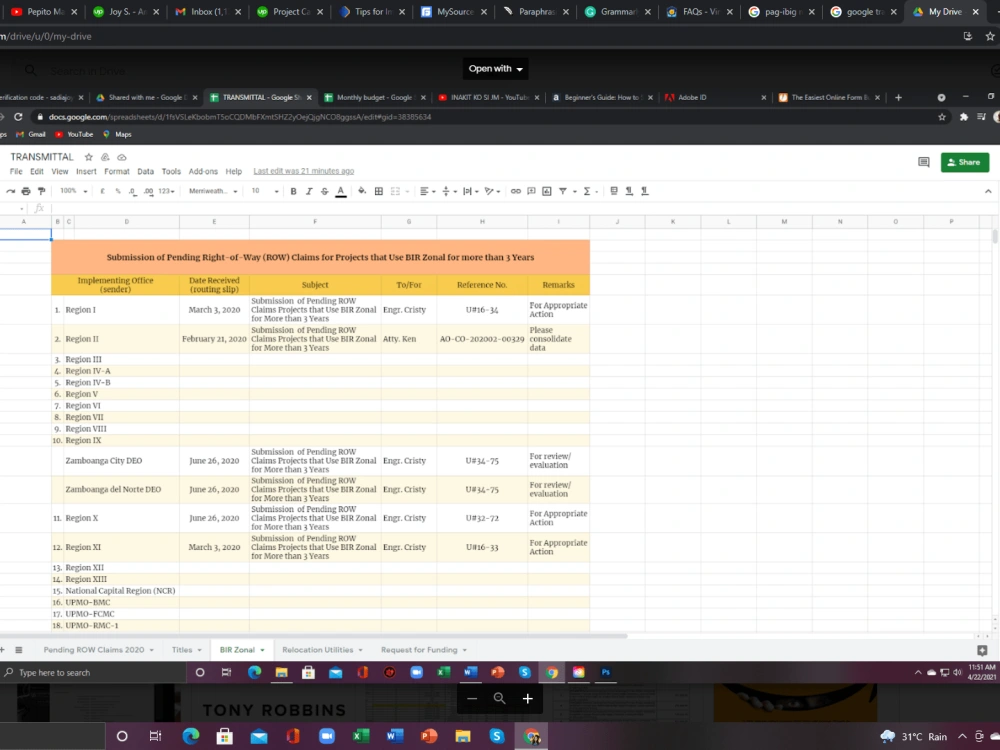Click the Type here to search box
This screenshot has width=1000, height=750.
(x=92, y=672)
